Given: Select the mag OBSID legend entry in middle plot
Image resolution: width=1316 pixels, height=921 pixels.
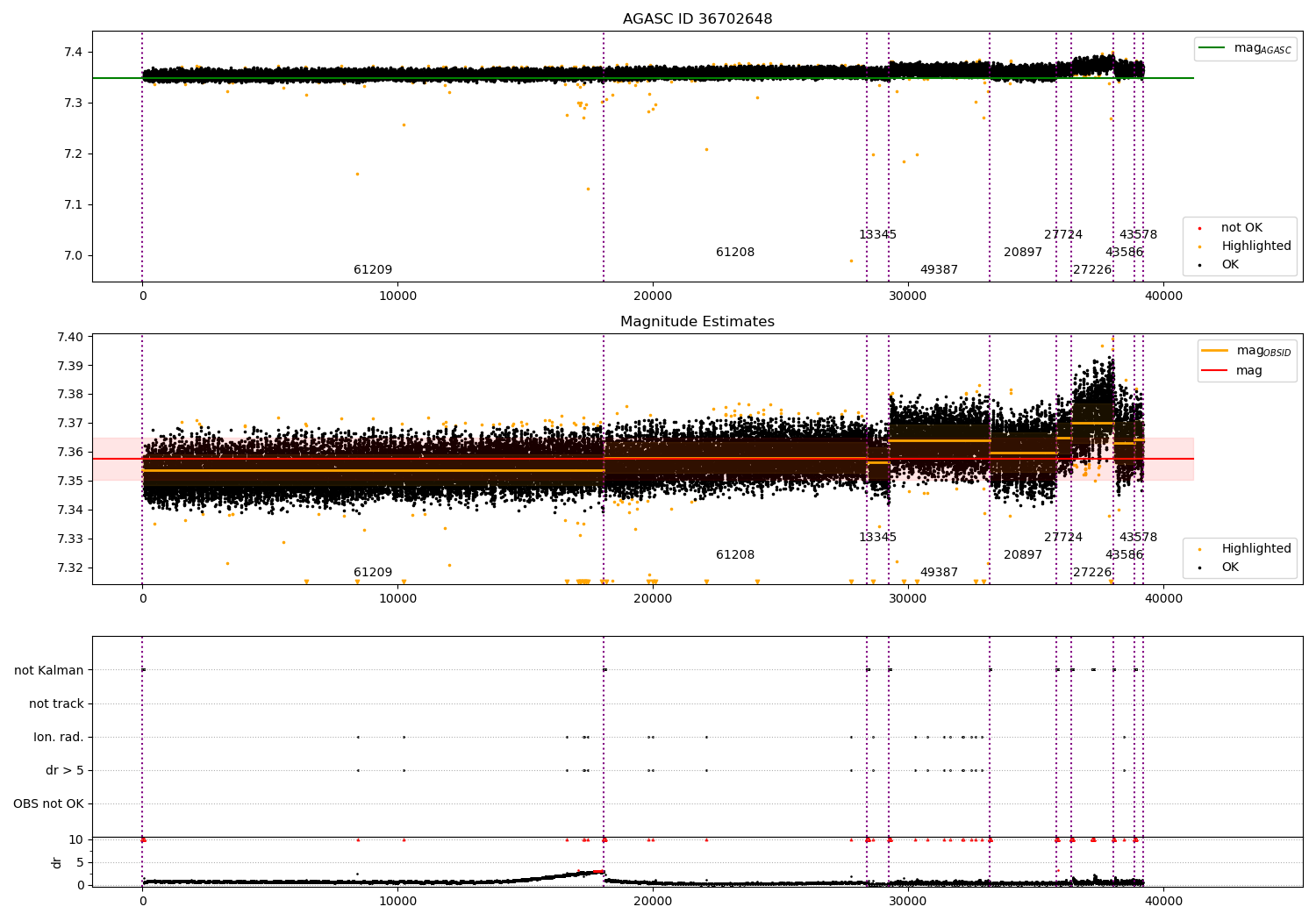Looking at the screenshot, I should pos(1247,350).
